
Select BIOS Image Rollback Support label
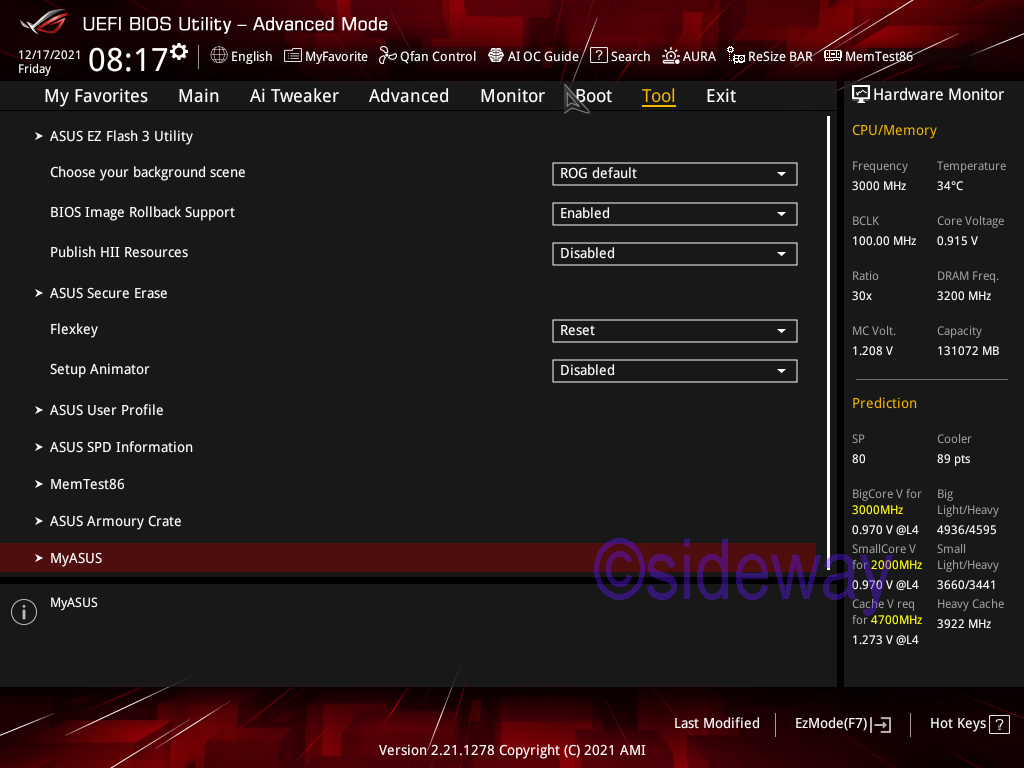click(x=142, y=212)
